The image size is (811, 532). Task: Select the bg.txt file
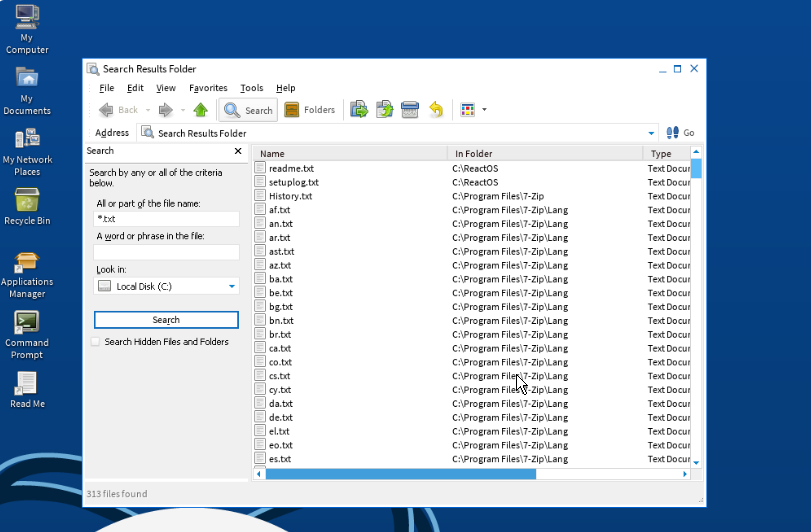pos(281,307)
